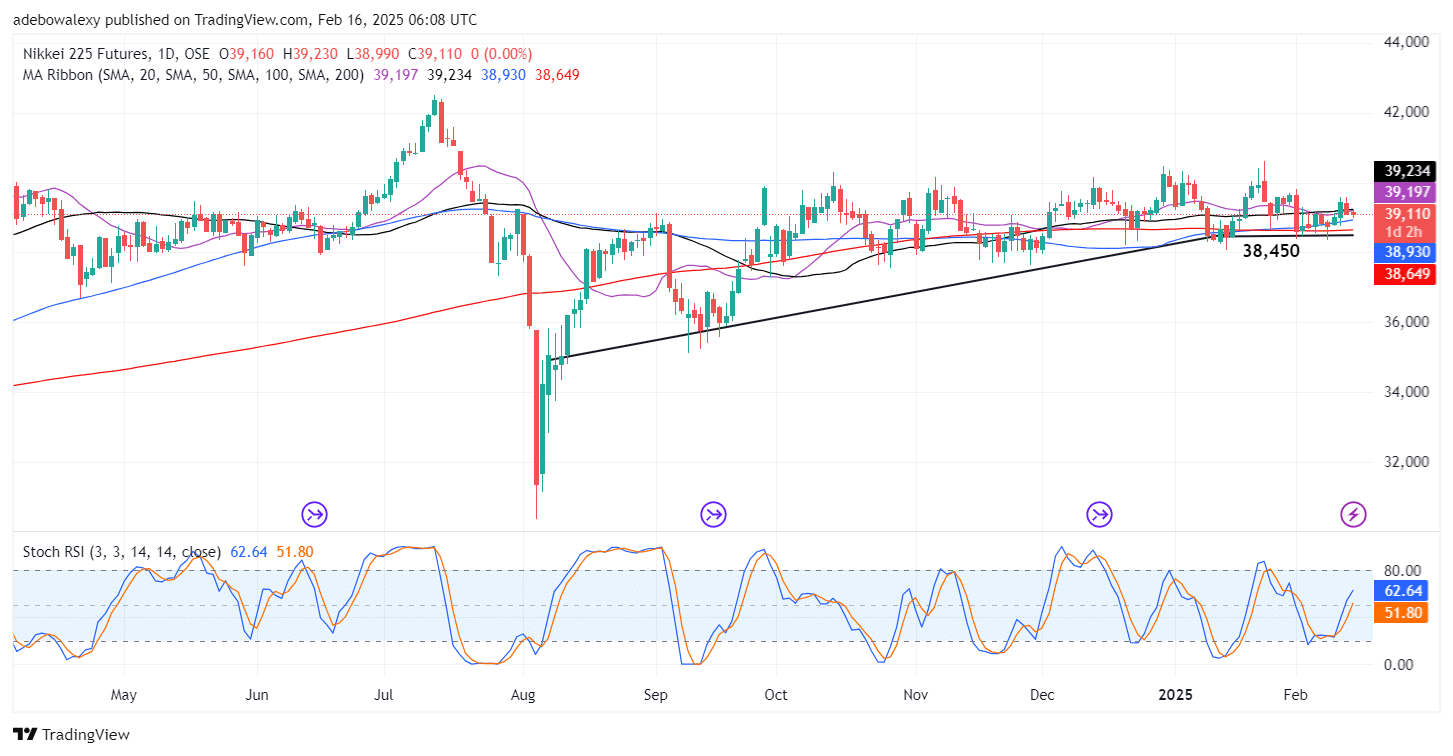Click the Dec label on time axis

1042,695
